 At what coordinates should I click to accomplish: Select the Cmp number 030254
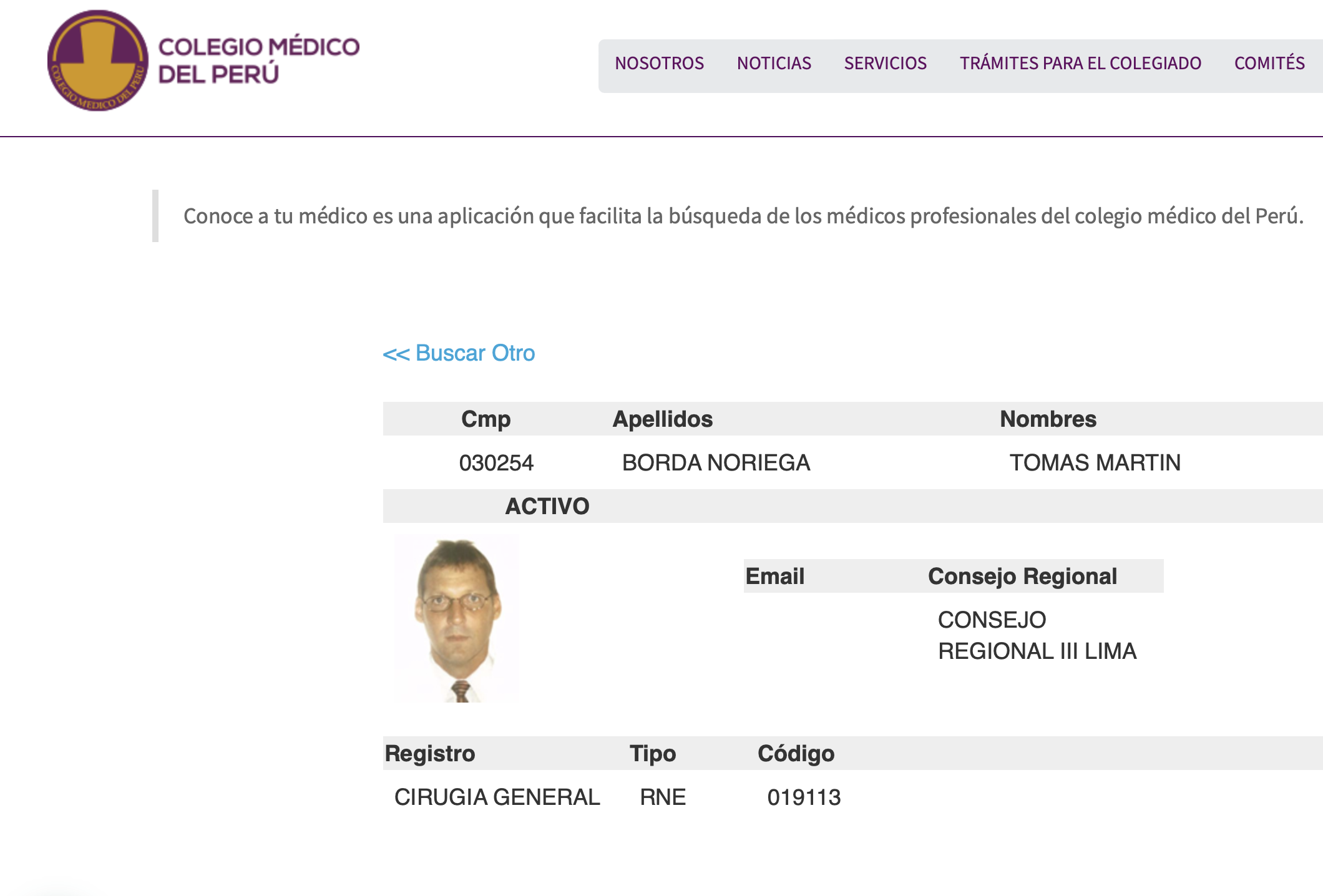click(x=496, y=463)
